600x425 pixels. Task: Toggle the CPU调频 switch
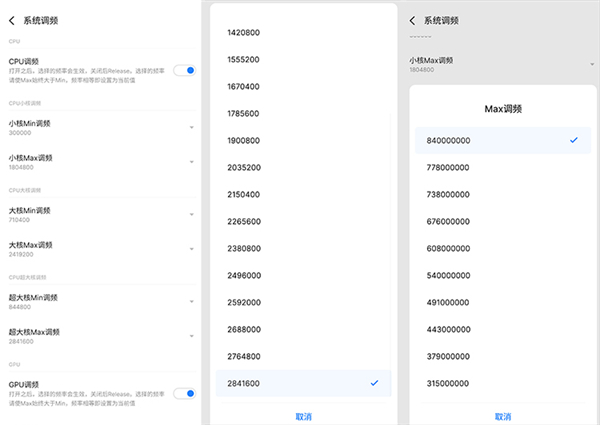pos(184,70)
